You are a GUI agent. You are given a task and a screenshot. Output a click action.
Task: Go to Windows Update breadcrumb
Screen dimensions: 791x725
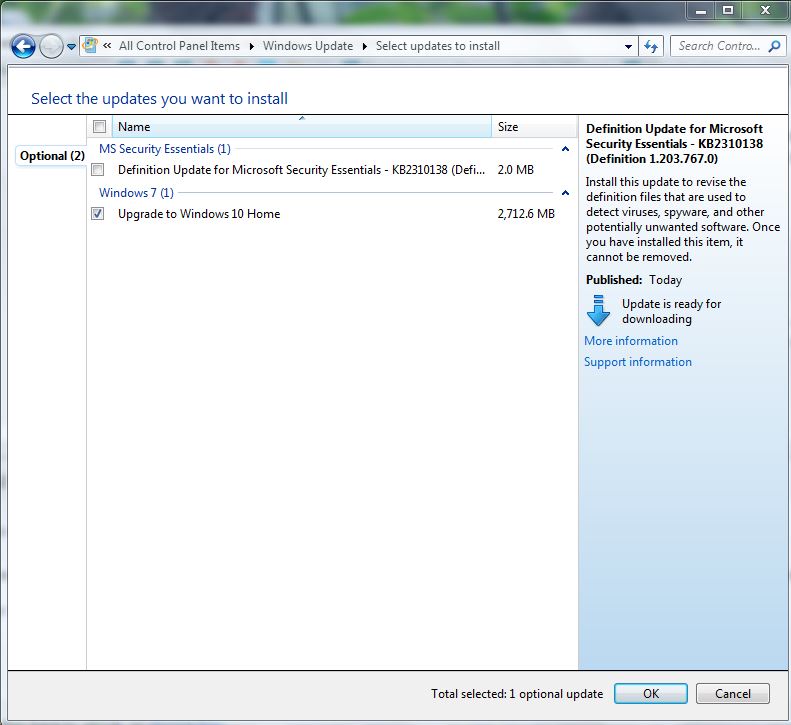[x=308, y=46]
